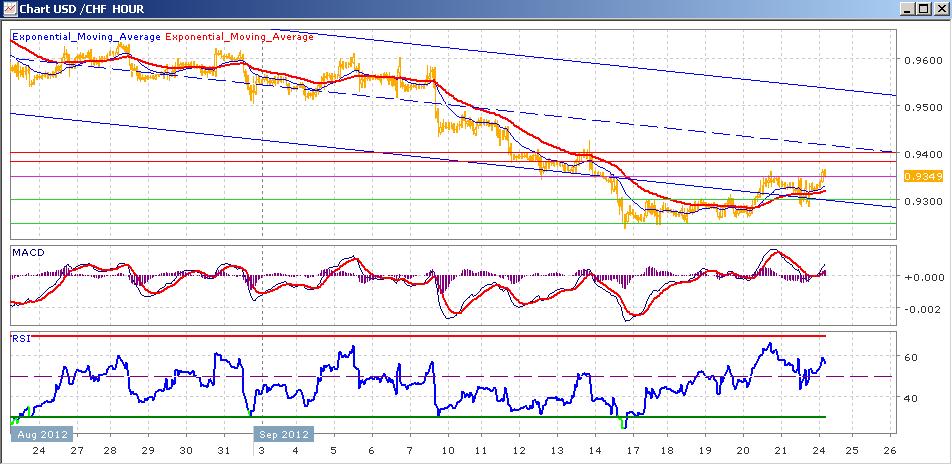Select the blue Exponential_Moving_Average legend label
Viewport: 952px width, 465px height.
pyautogui.click(x=87, y=36)
